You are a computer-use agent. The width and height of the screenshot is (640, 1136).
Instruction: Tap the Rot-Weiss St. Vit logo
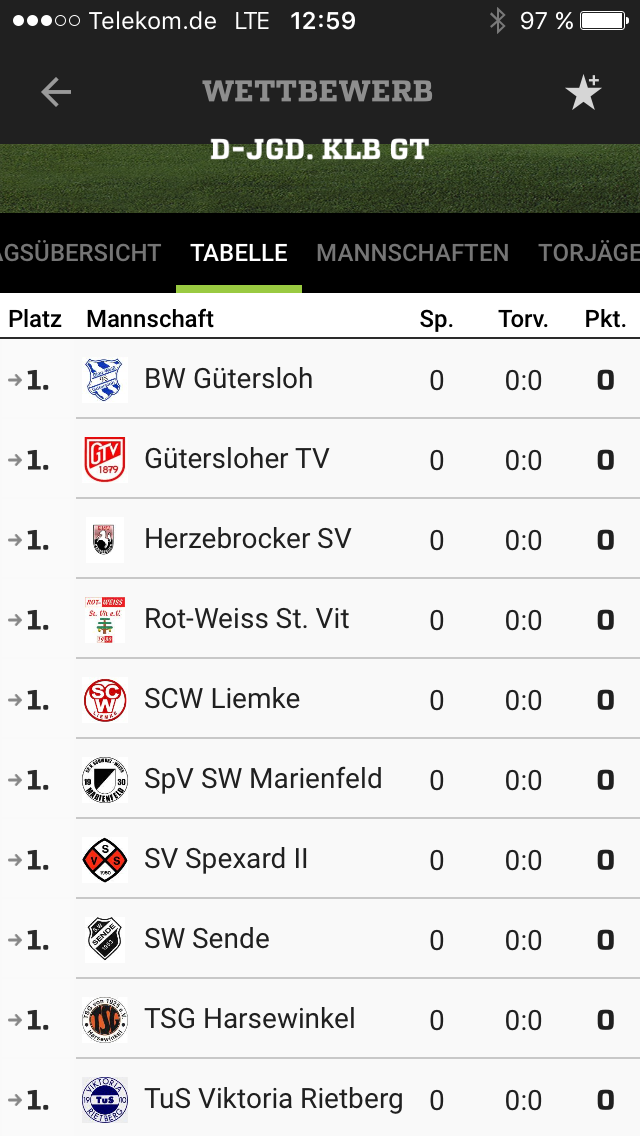coord(104,620)
